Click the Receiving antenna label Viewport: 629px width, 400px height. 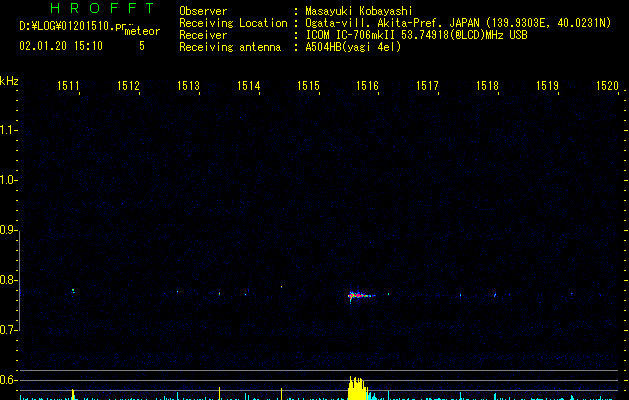click(230, 47)
